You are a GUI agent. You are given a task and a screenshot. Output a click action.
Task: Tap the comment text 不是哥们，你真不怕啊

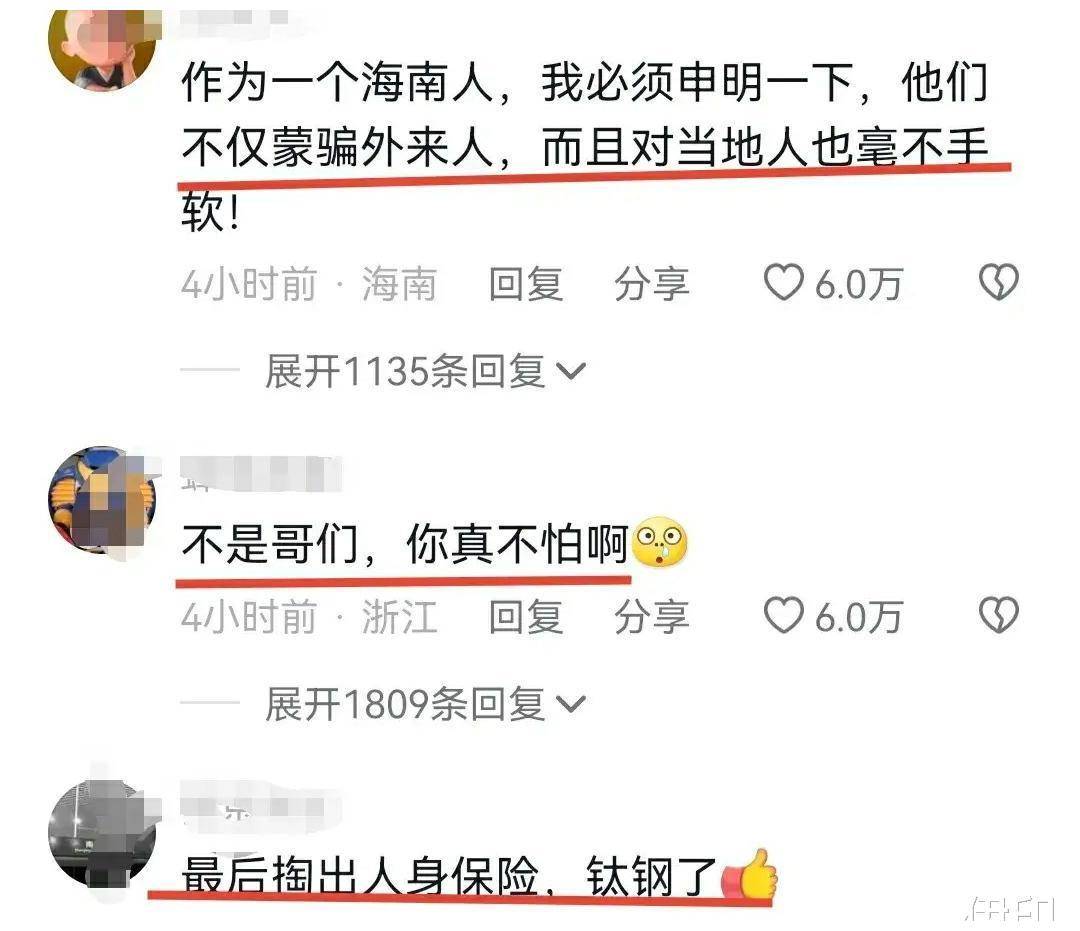click(x=405, y=544)
